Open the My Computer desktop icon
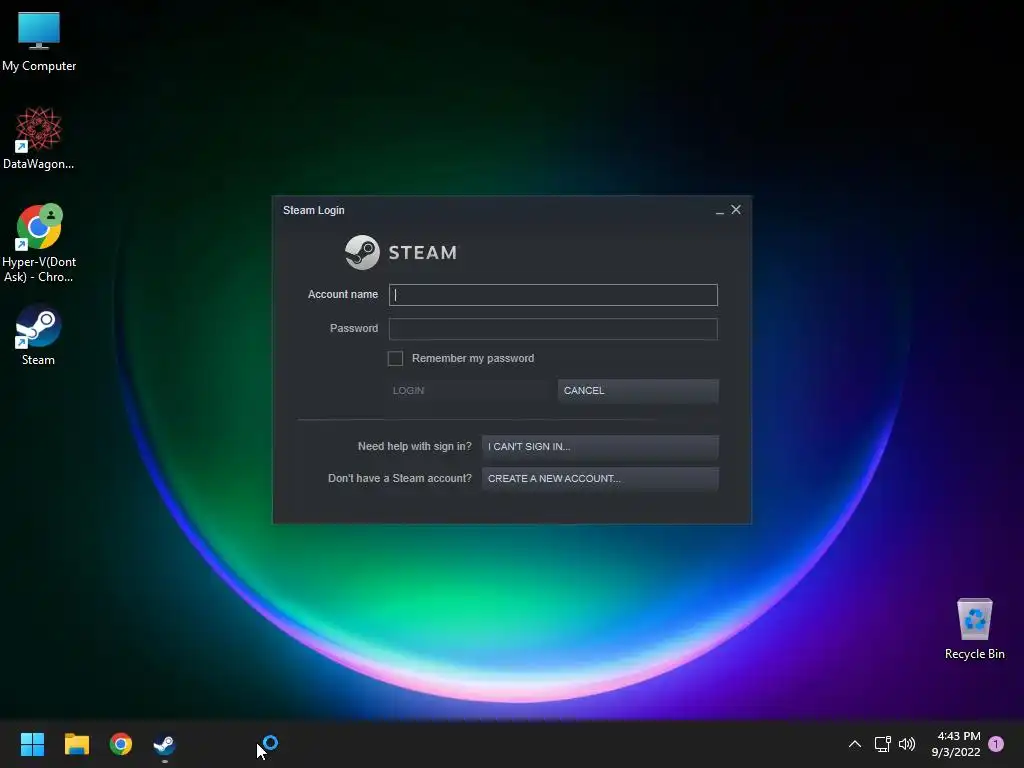 [39, 42]
